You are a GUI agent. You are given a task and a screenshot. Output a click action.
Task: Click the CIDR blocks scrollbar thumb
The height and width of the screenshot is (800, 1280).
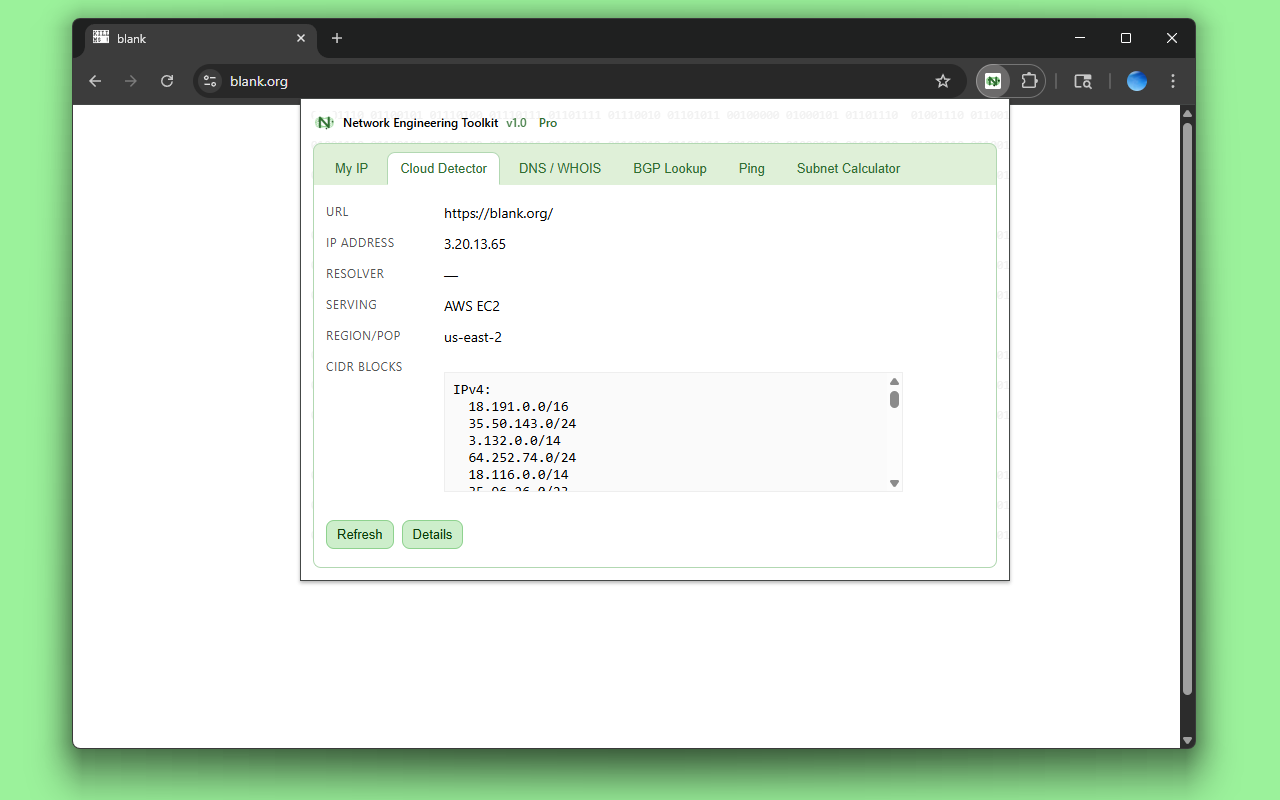click(x=894, y=400)
